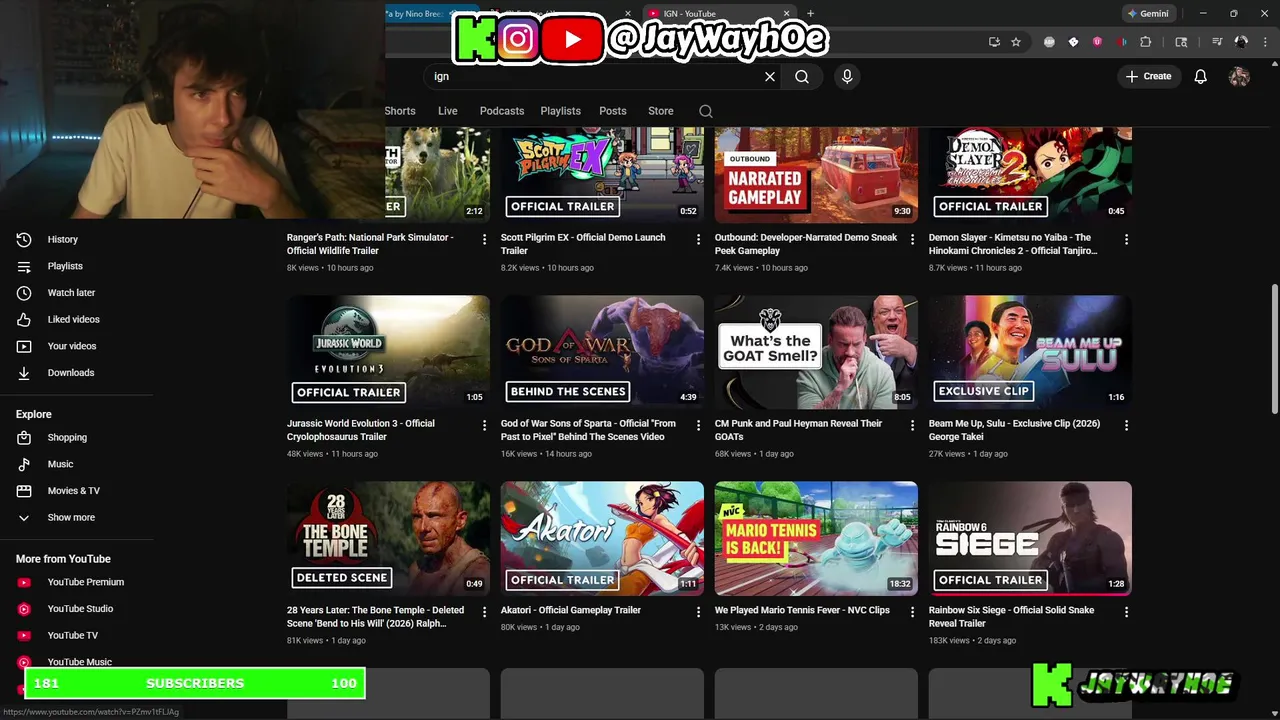The width and height of the screenshot is (1280, 720).
Task: Open Chrome extensions puzzle icon
Action: [1146, 42]
